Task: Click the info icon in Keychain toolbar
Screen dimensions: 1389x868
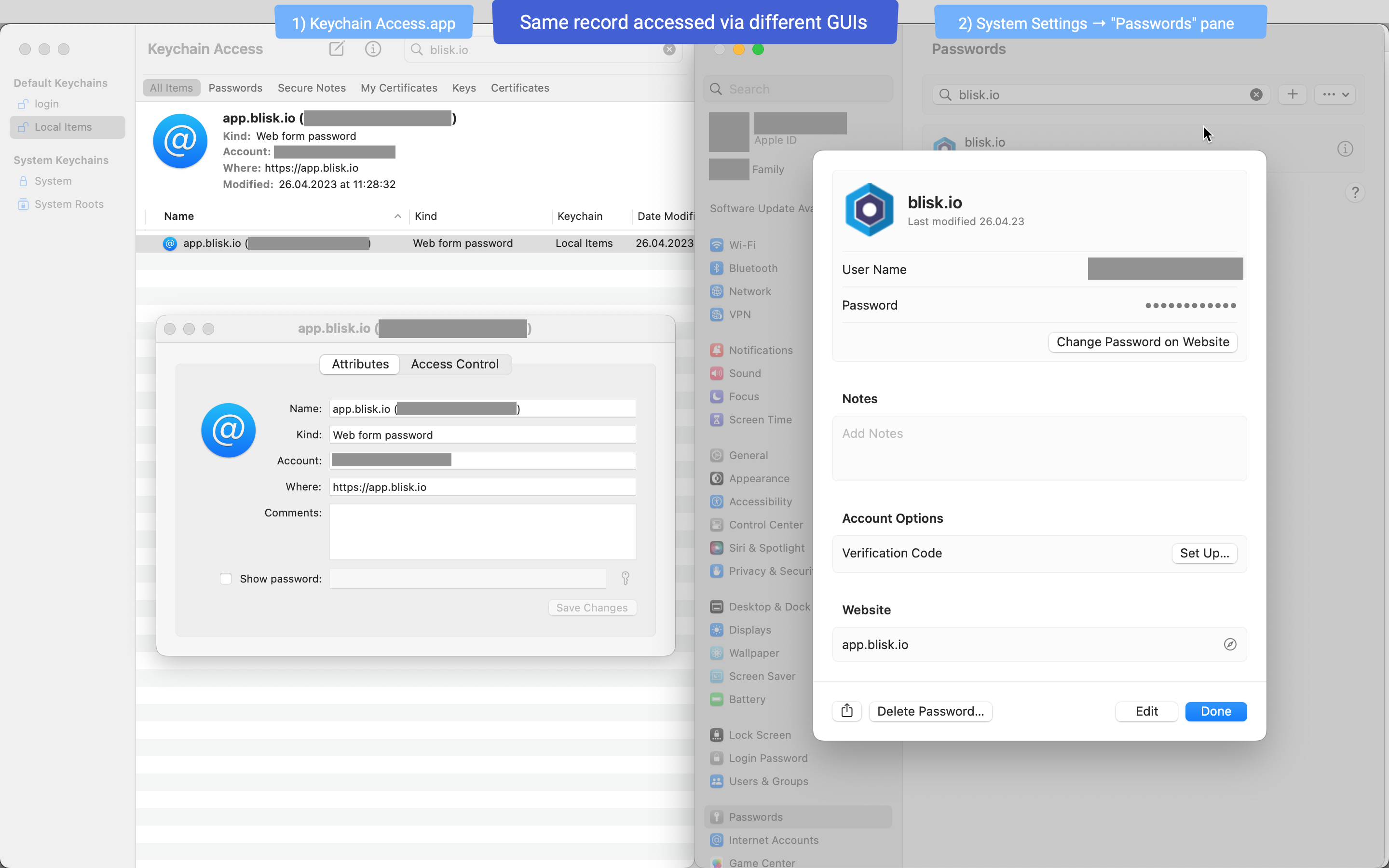Action: (x=372, y=49)
